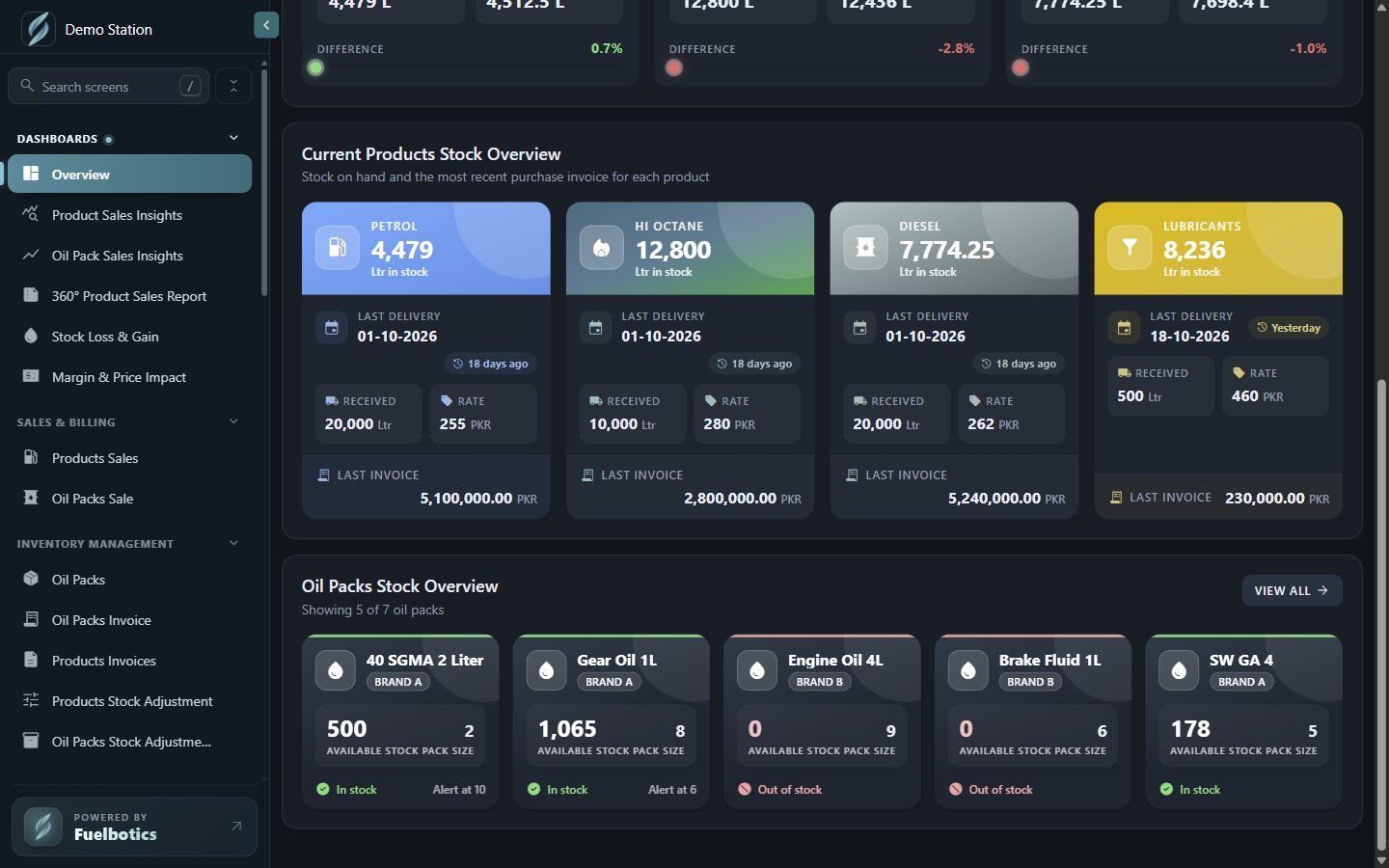Screen dimensions: 1389x868
Task: Click the VIEW ALL oil packs button
Action: [x=1292, y=590]
